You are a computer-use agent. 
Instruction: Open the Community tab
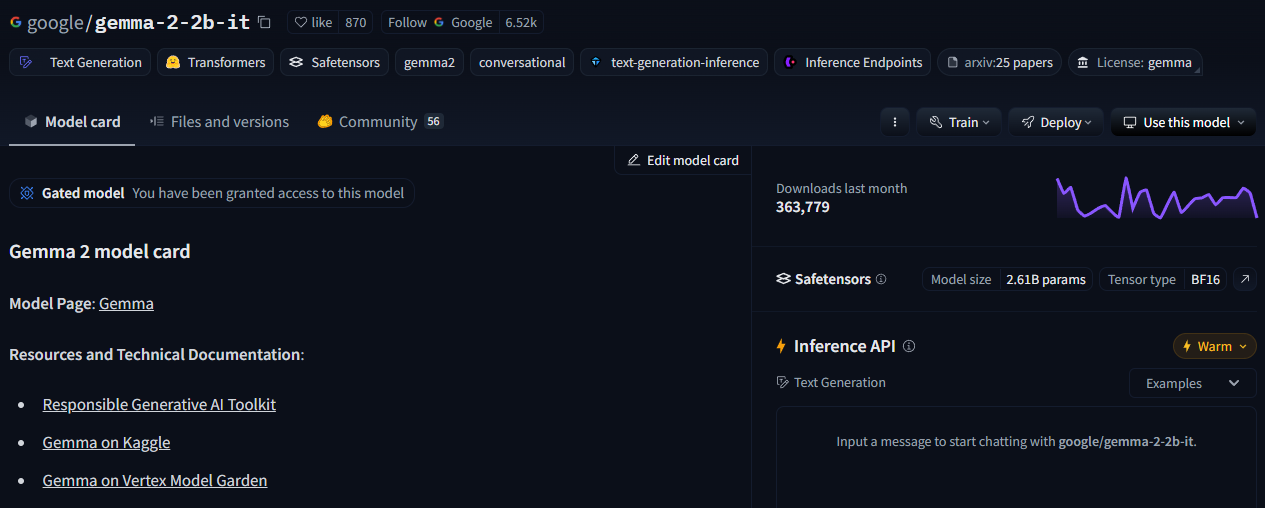click(379, 122)
